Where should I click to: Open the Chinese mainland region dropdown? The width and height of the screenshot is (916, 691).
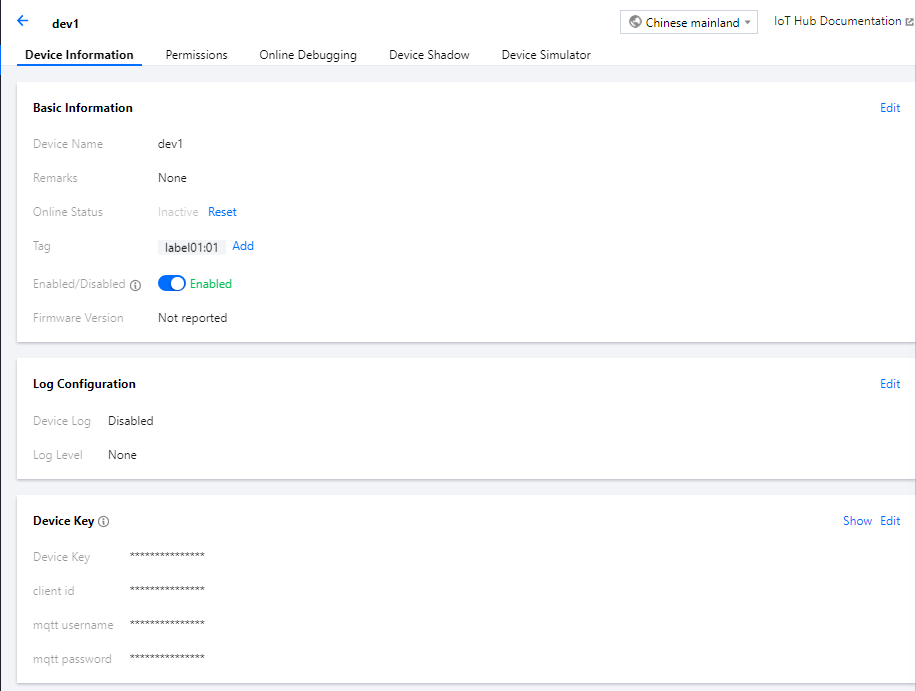click(689, 22)
